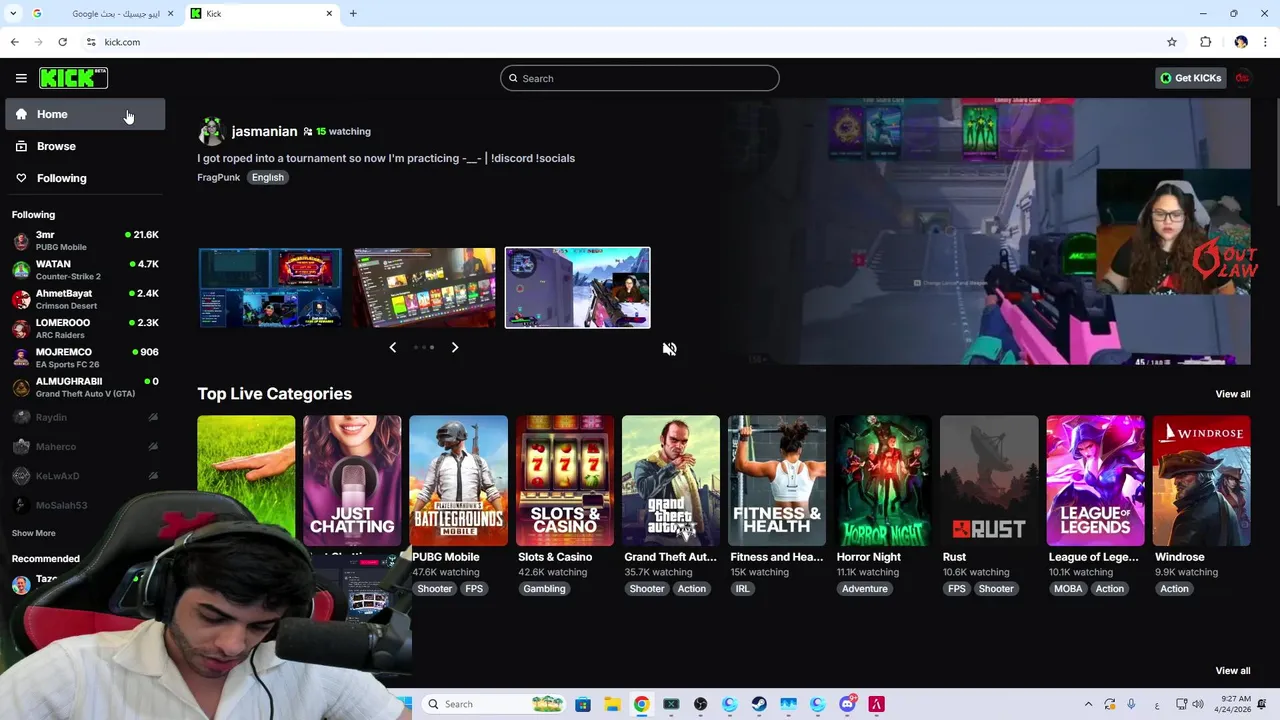
Task: Click the KICK logo
Action: pos(73,78)
